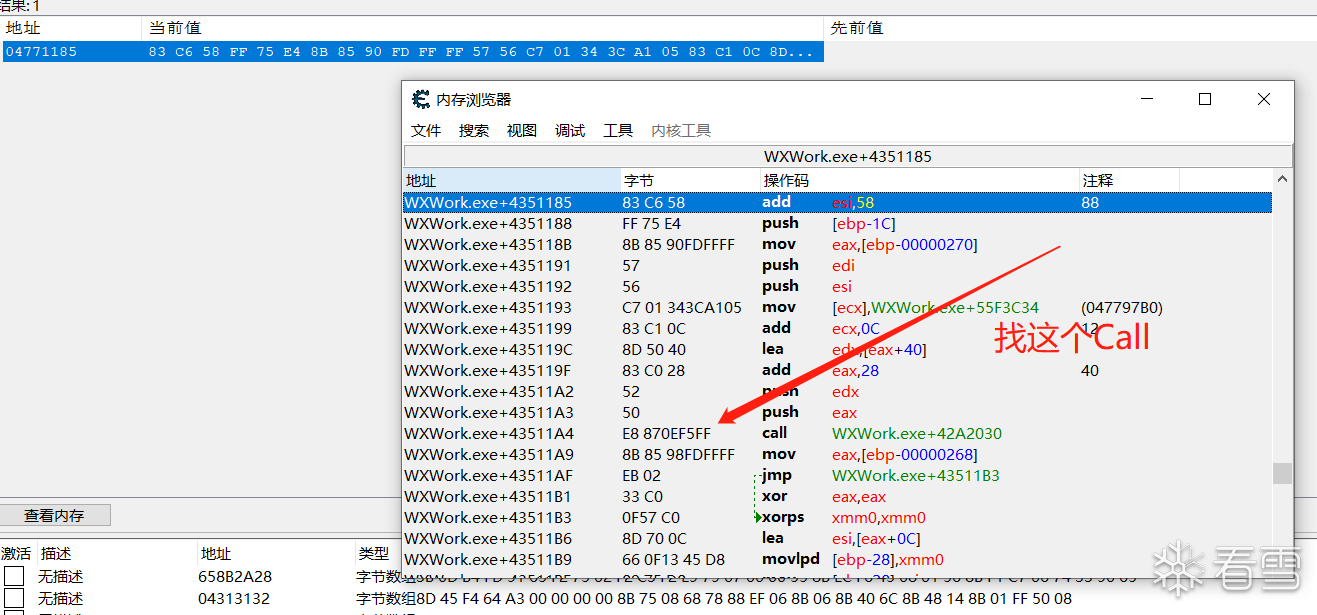
Task: Select the add ecx,0C row
Action: point(837,328)
